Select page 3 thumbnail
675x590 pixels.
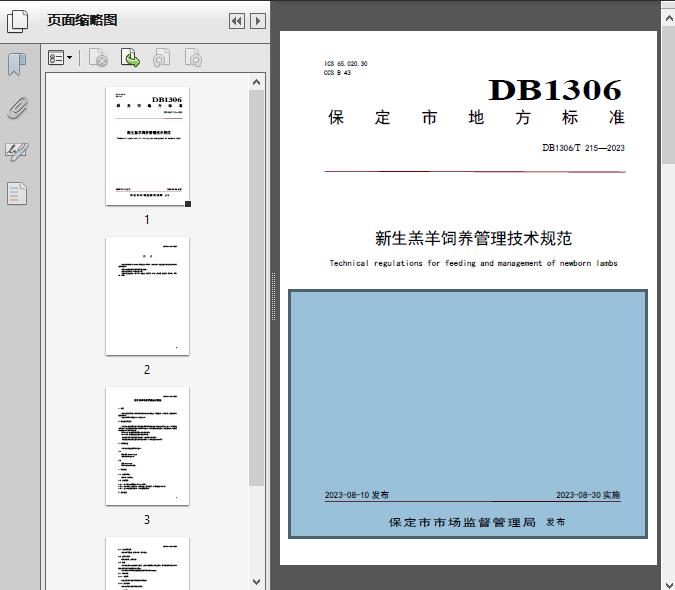point(147,446)
